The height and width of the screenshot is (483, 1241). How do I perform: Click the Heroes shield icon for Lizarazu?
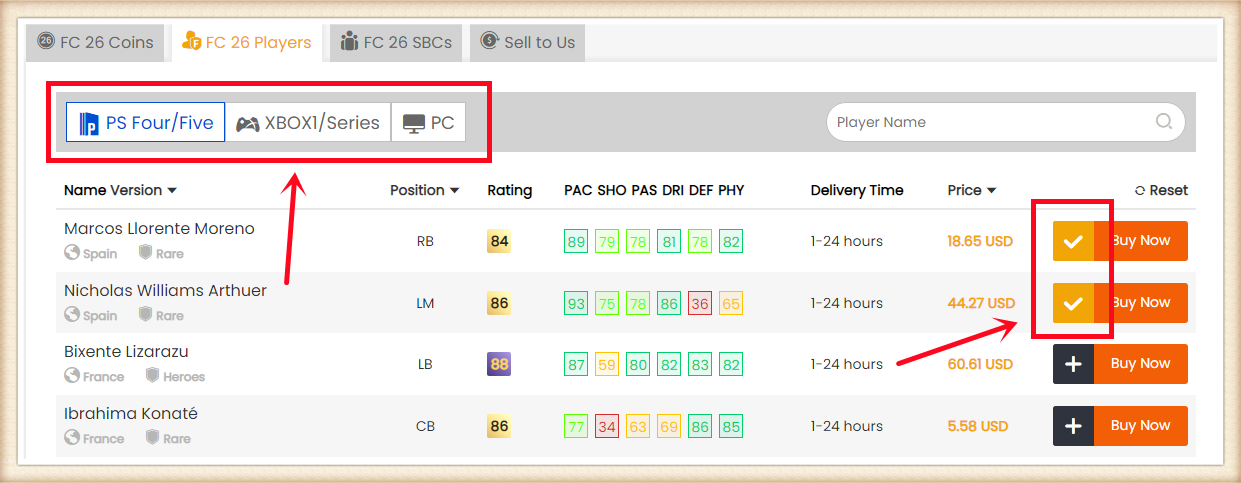click(153, 376)
